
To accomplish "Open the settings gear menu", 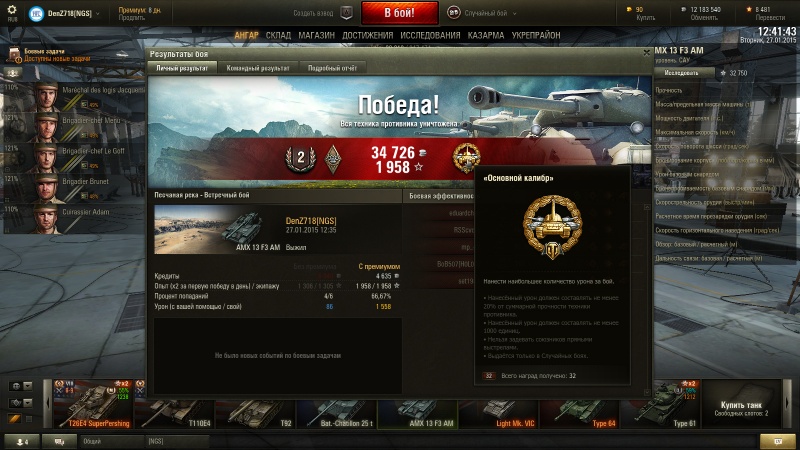I will click(12, 12).
